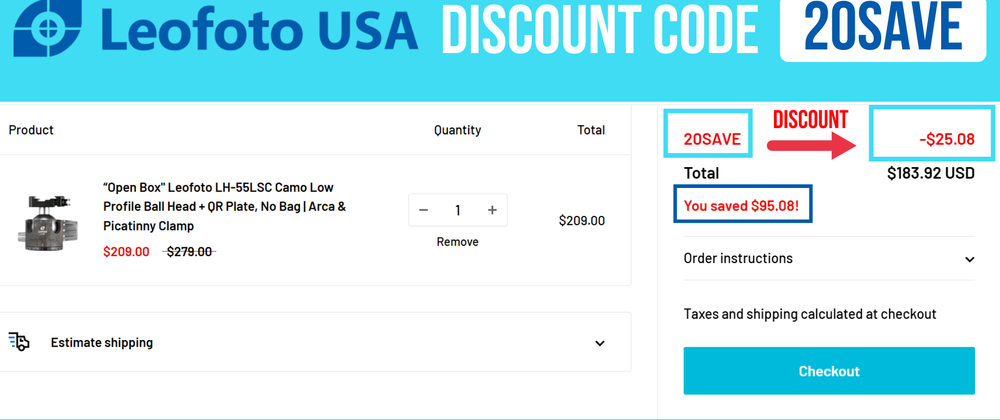
Task: Remove the ball head from cart
Action: point(457,242)
